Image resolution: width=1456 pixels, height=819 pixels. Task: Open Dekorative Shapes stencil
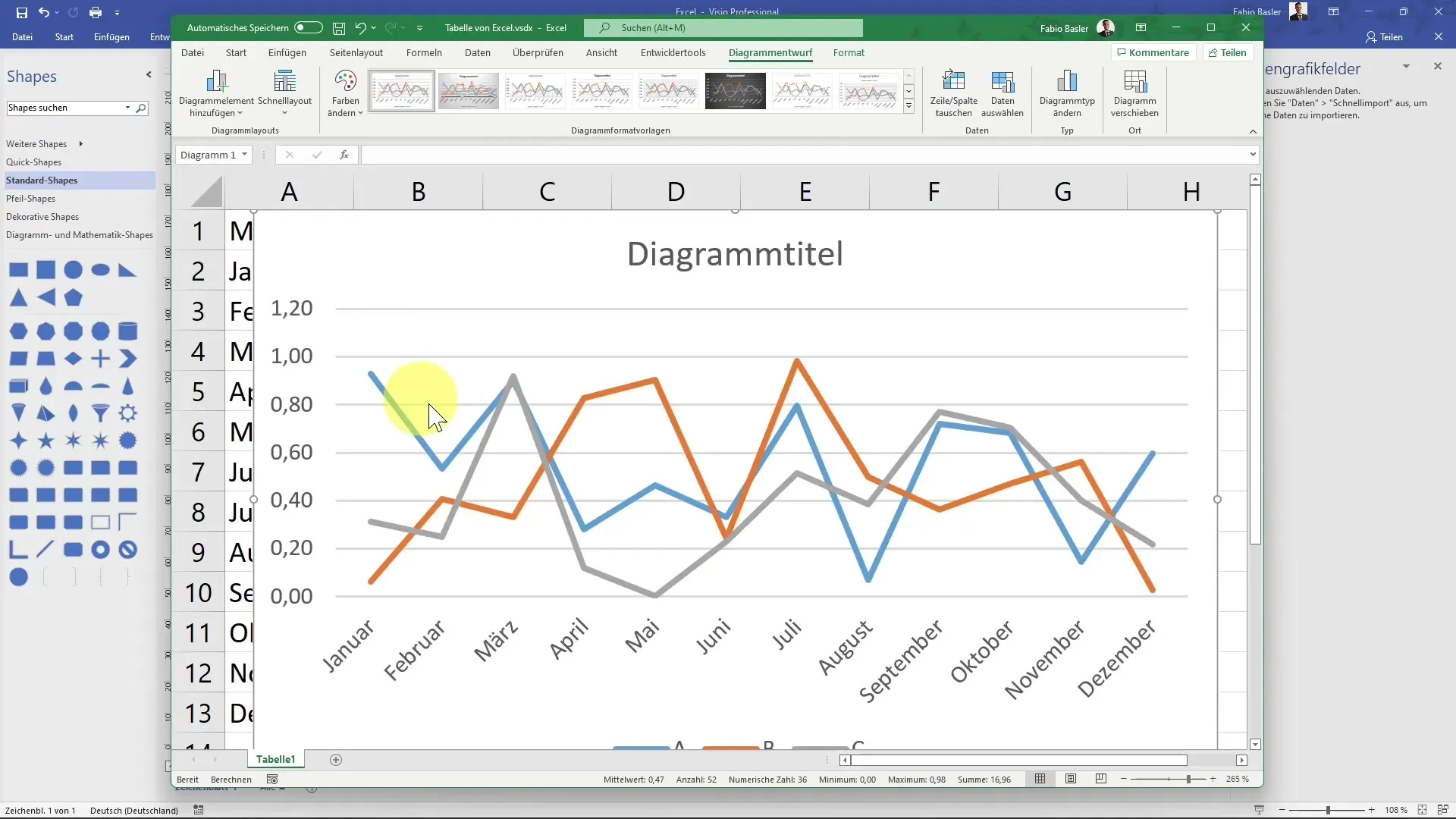pyautogui.click(x=42, y=217)
